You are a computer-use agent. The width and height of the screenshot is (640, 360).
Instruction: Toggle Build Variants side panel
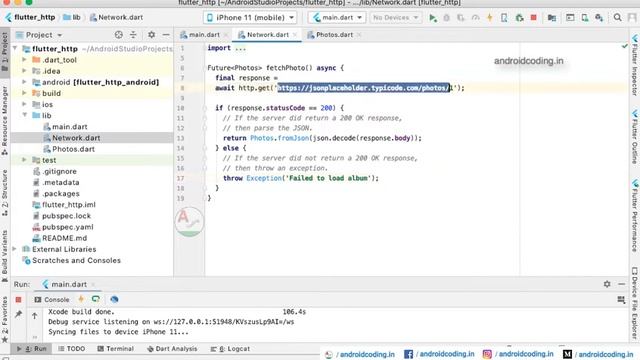click(4, 256)
